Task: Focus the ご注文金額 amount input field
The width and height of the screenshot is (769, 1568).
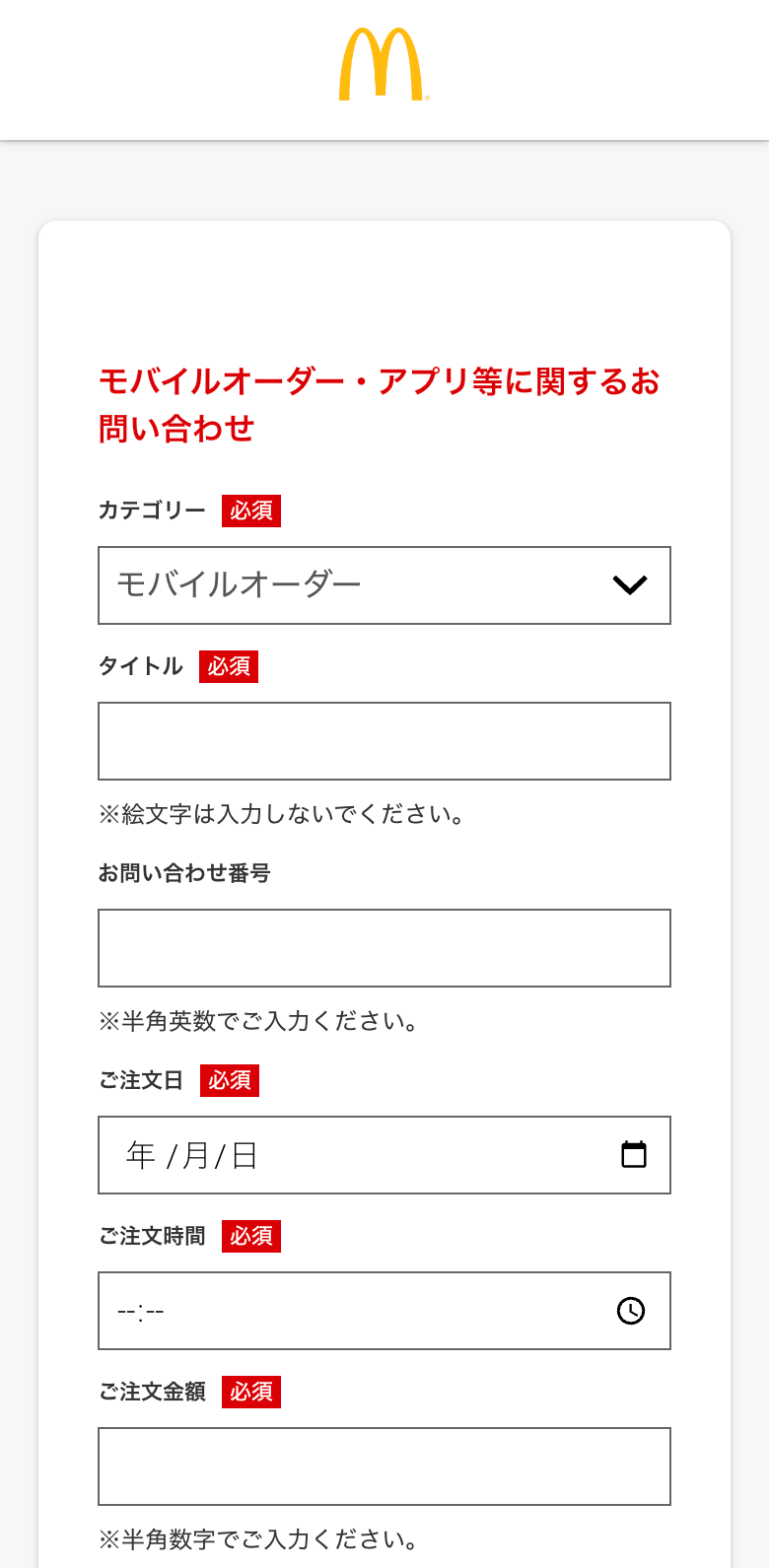Action: pos(384,1466)
